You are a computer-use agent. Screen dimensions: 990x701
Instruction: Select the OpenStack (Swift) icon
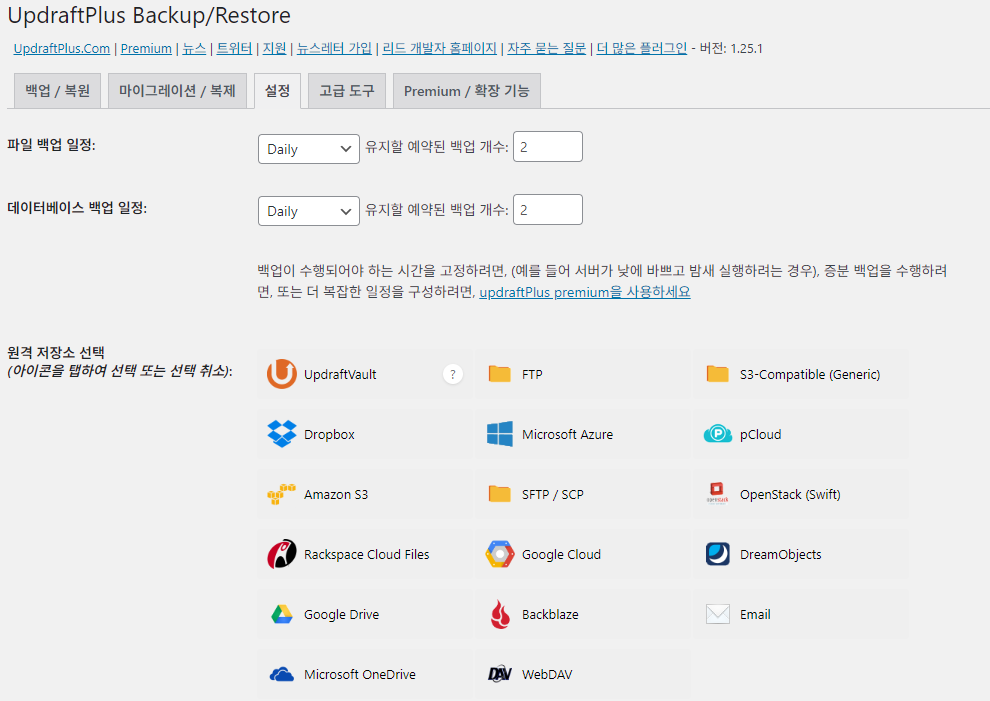(x=717, y=494)
